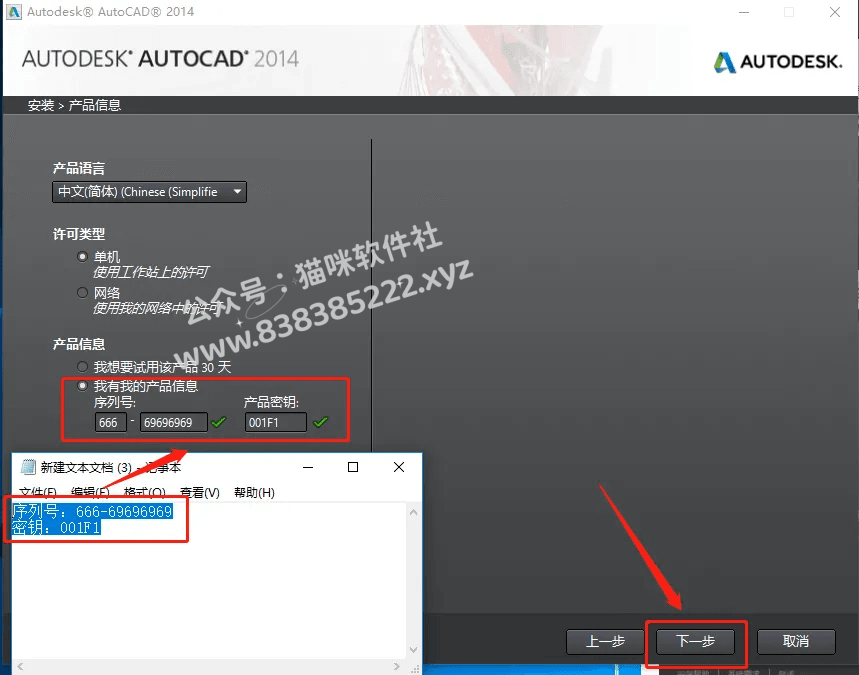
Task: Click Notepad's vertical scrollbar up arrow
Action: 414,512
